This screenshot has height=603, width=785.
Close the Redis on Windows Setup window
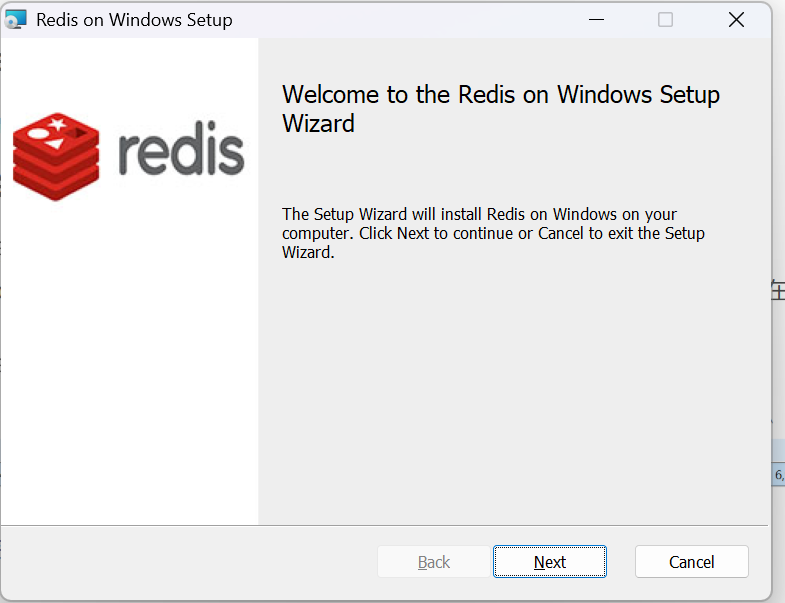[736, 20]
